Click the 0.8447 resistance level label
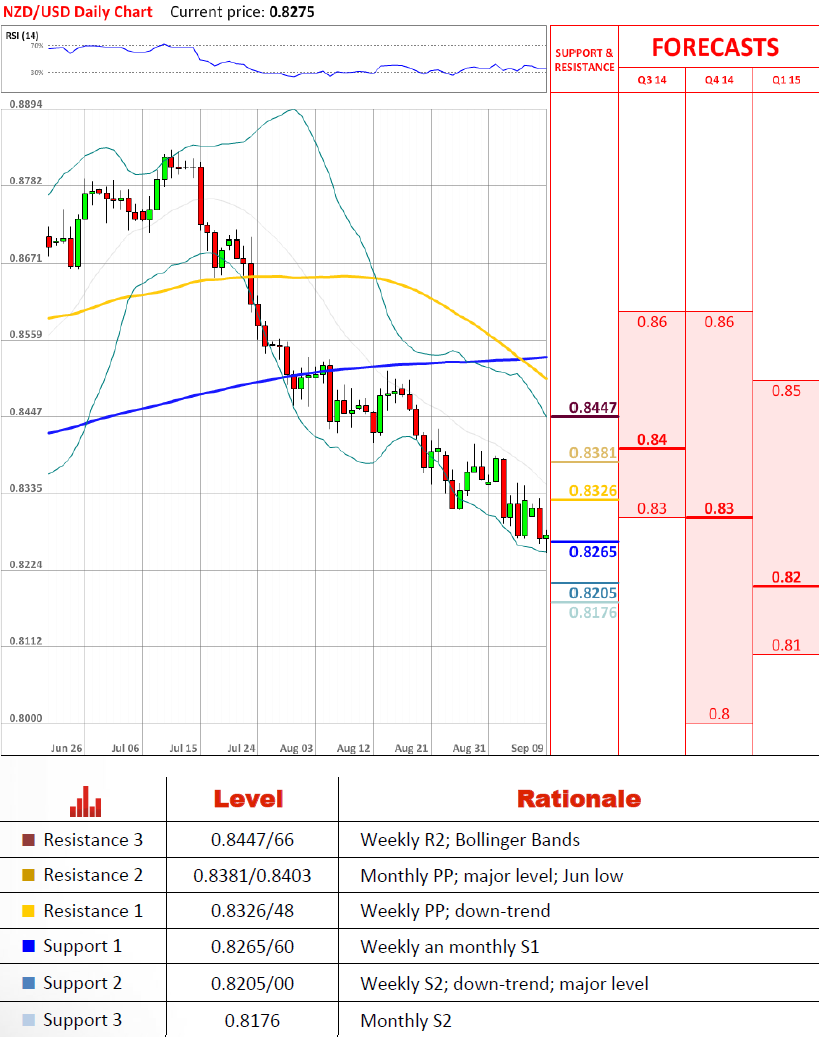 (593, 407)
